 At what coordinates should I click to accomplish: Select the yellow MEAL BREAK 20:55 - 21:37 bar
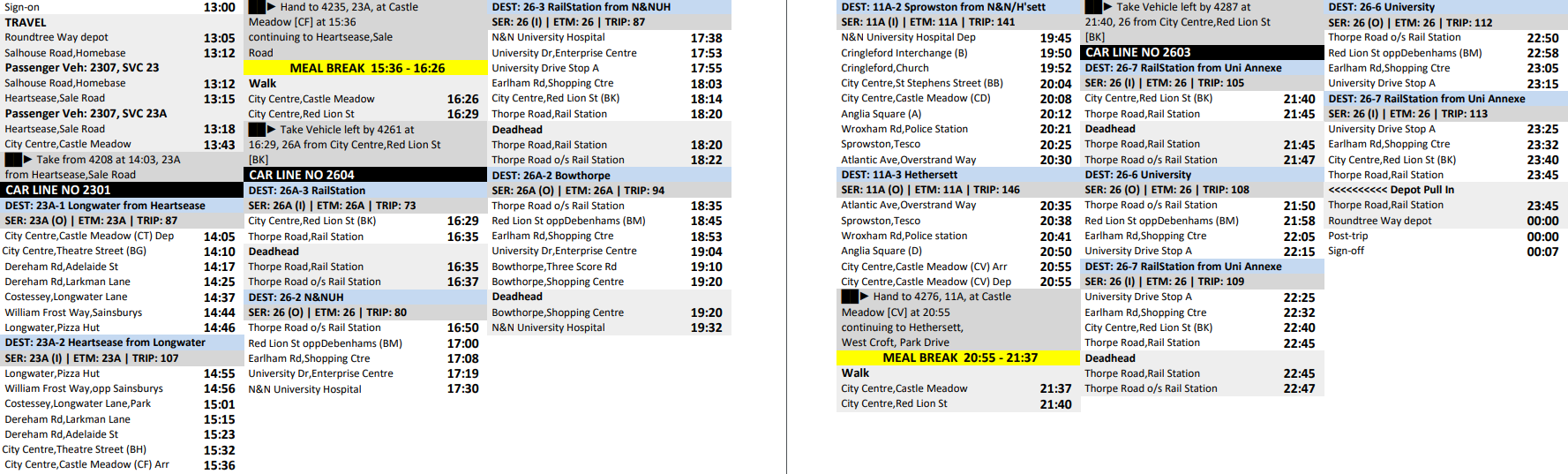click(x=958, y=357)
